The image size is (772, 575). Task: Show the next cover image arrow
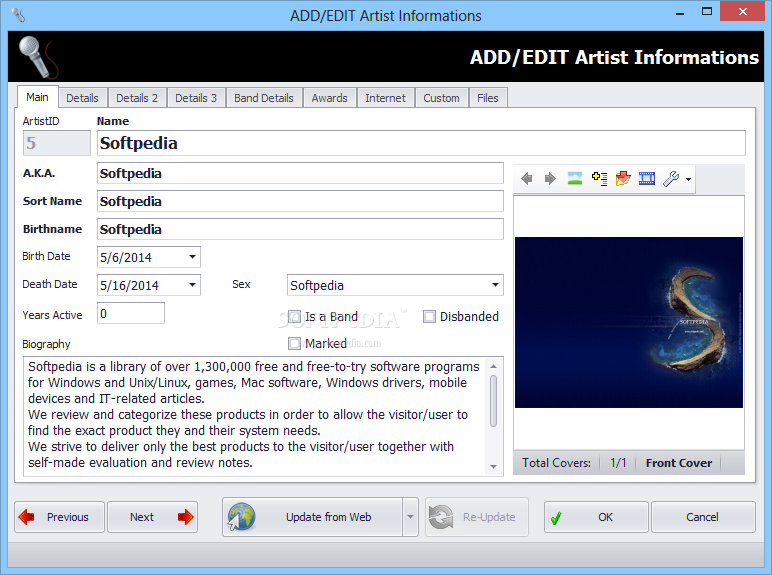(x=550, y=179)
